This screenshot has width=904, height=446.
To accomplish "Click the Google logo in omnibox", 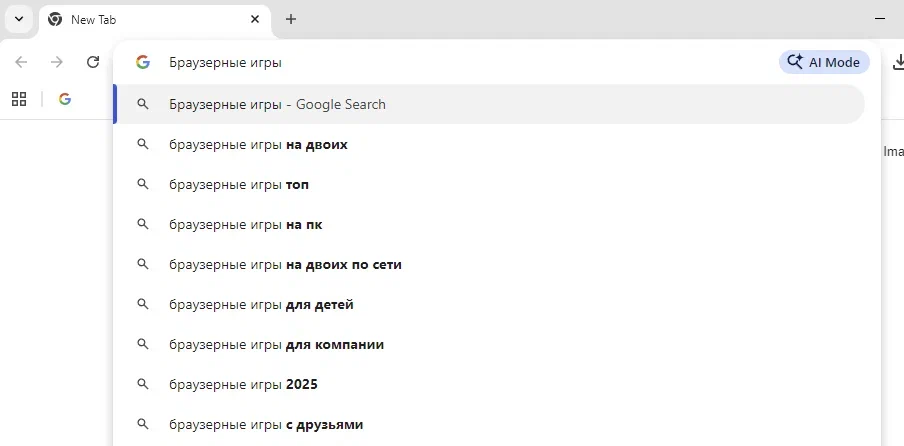I will 143,62.
